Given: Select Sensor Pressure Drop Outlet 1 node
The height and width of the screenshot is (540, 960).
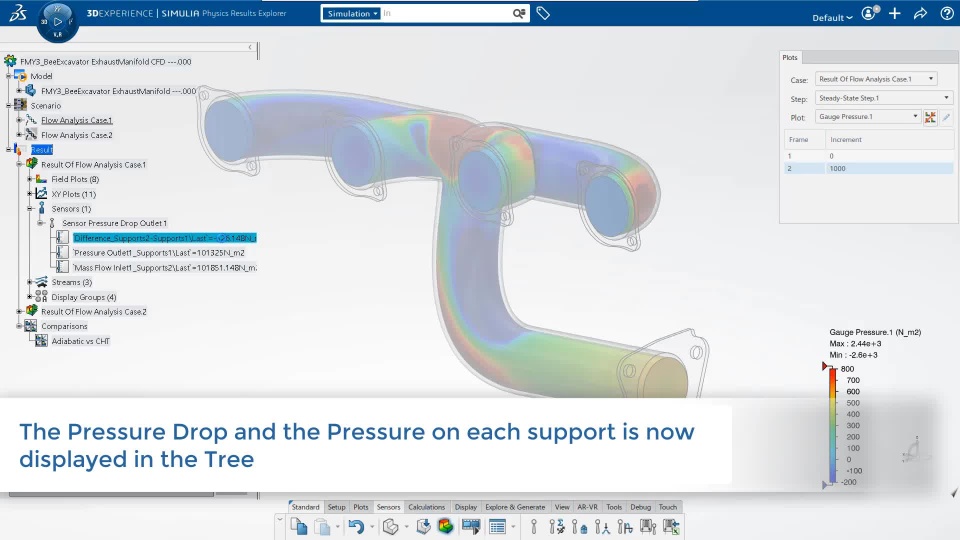Looking at the screenshot, I should (x=114, y=223).
